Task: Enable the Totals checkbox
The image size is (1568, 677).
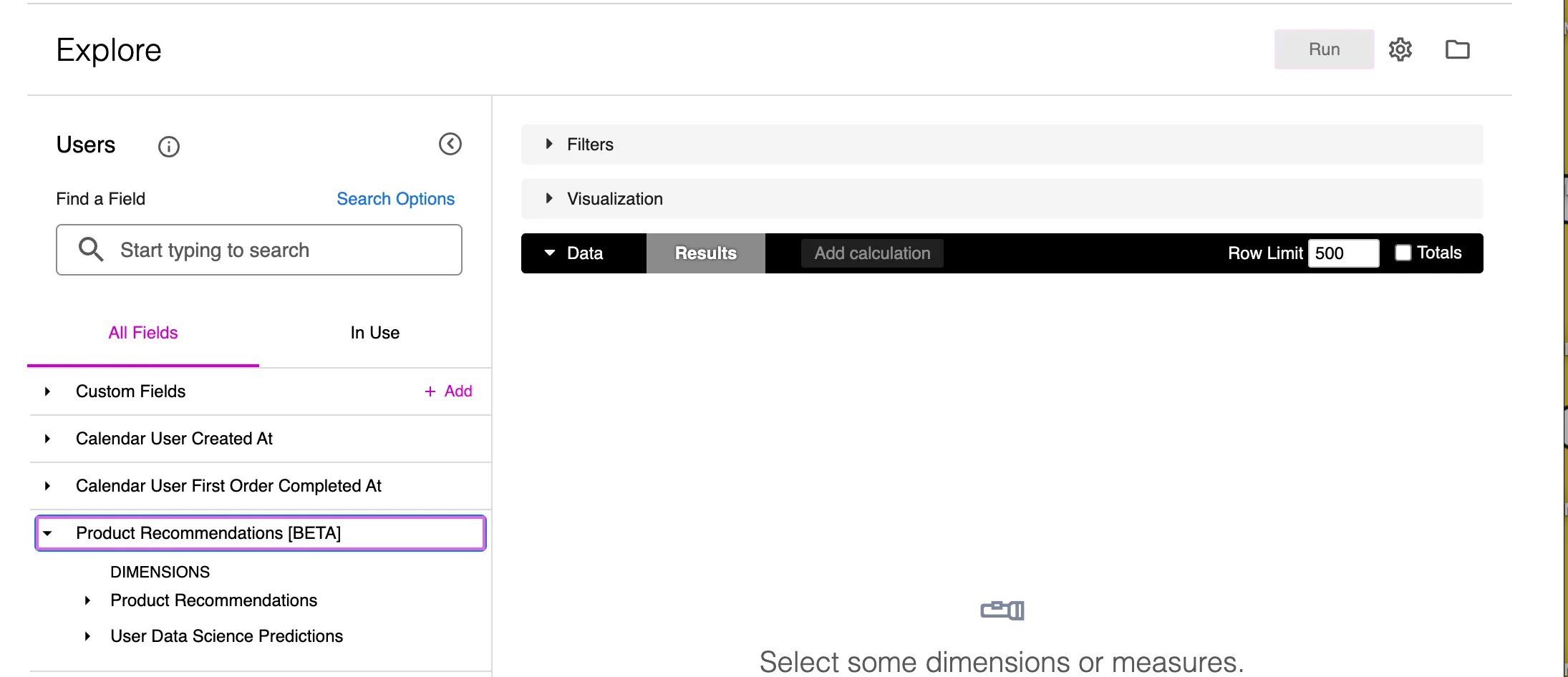Action: pyautogui.click(x=1403, y=253)
